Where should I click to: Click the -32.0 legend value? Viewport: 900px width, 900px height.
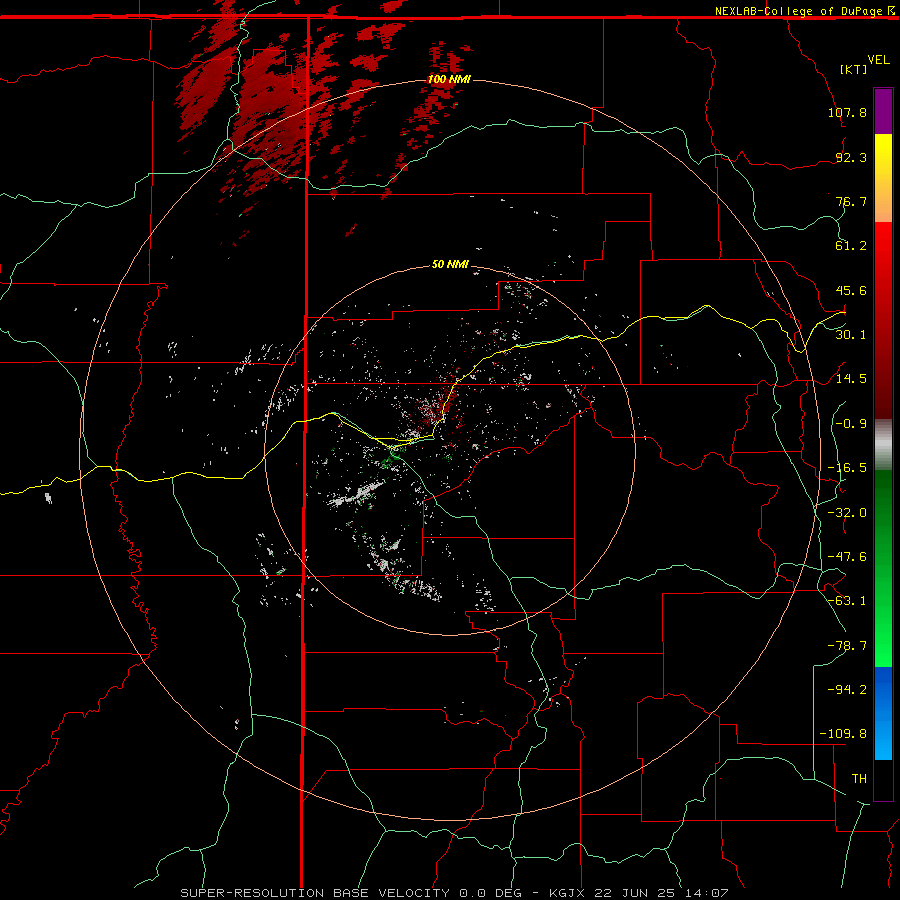tap(847, 513)
